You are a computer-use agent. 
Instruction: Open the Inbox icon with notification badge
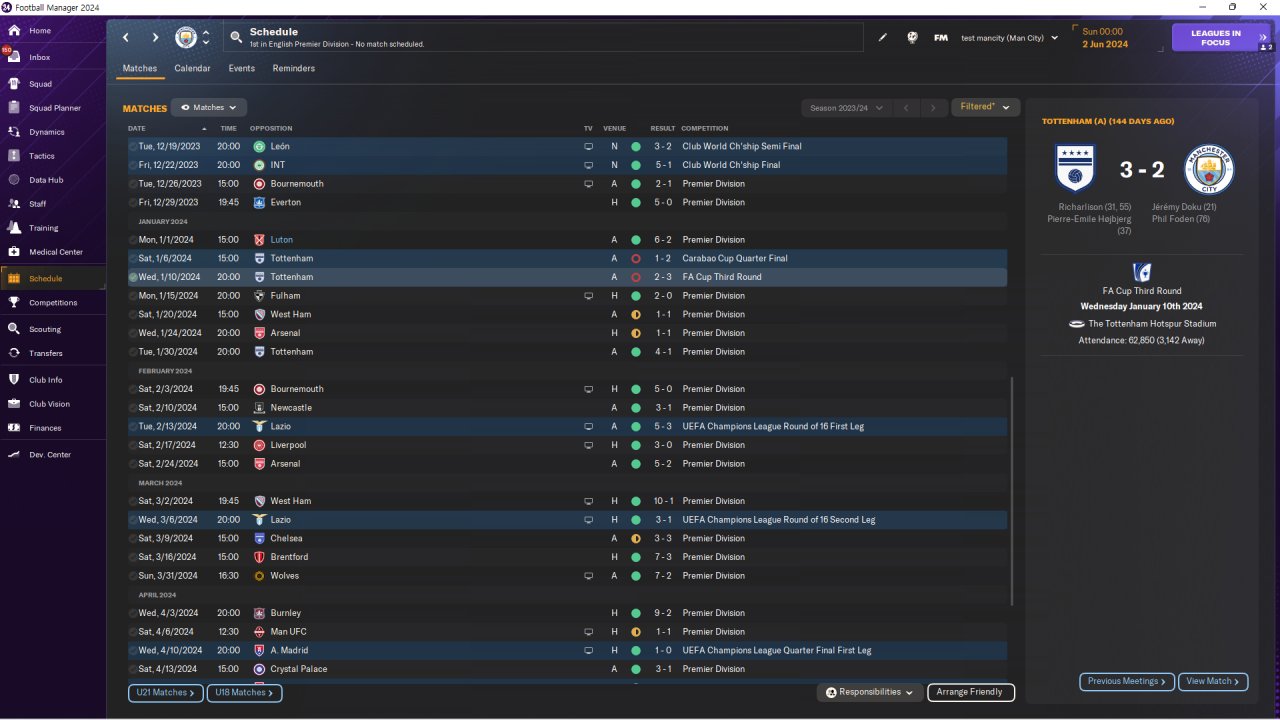coord(14,56)
